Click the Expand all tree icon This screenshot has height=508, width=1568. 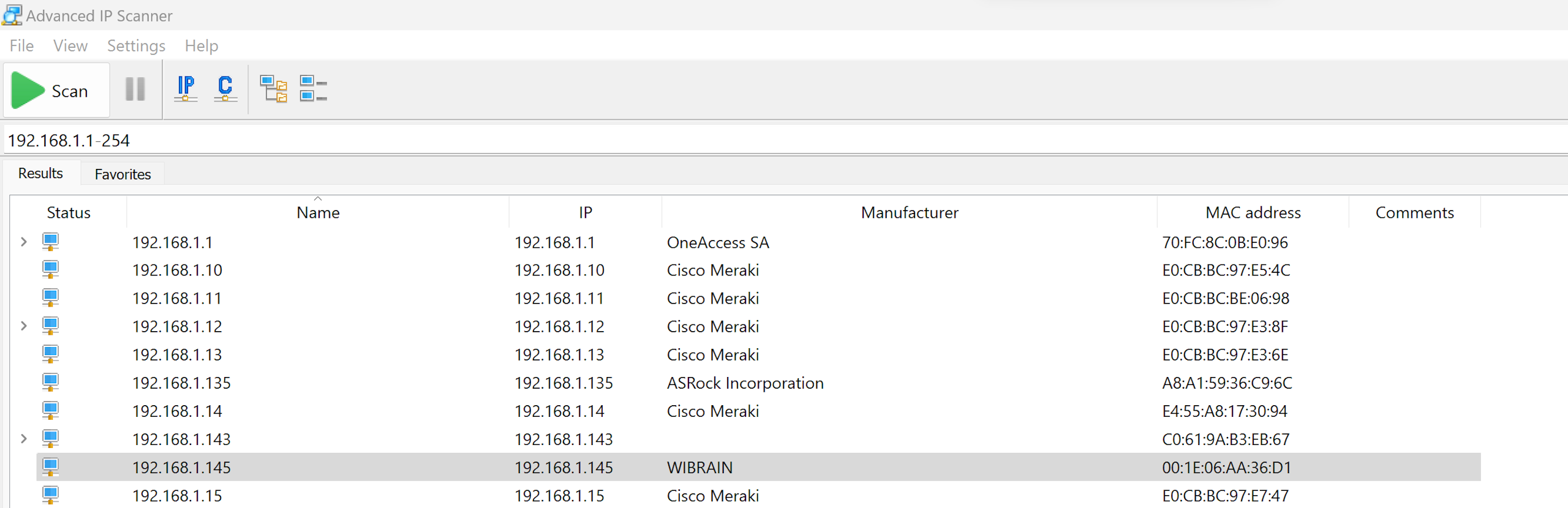click(x=273, y=89)
